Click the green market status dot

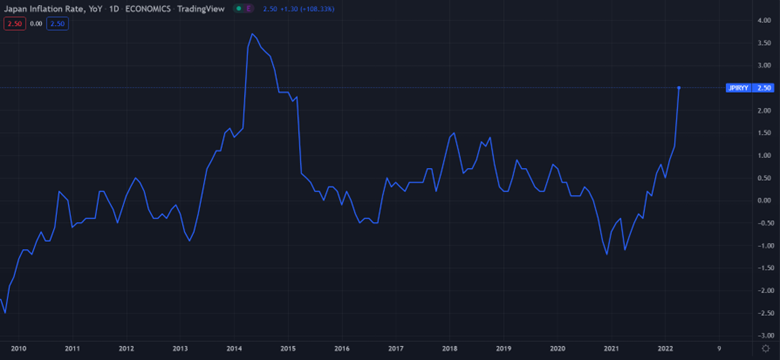tap(239, 8)
